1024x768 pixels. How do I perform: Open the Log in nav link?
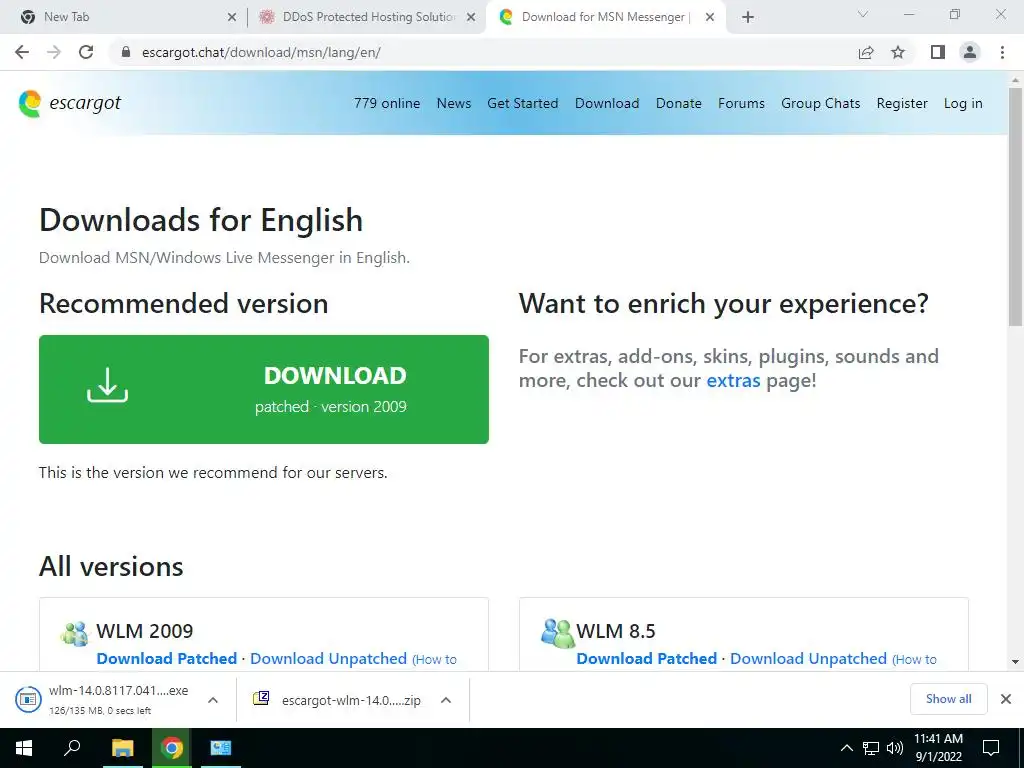tap(963, 103)
